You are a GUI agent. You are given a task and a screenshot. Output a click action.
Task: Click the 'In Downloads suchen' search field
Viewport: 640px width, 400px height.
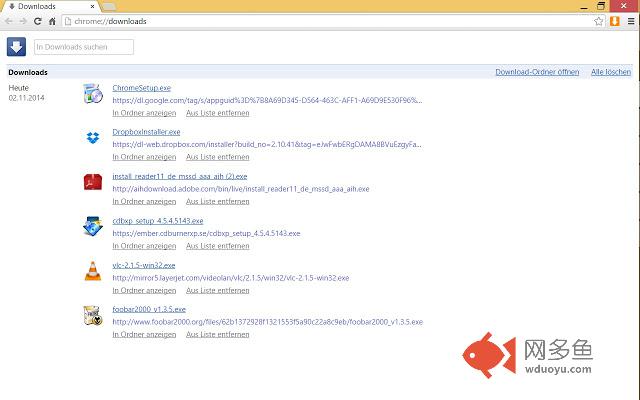[84, 47]
